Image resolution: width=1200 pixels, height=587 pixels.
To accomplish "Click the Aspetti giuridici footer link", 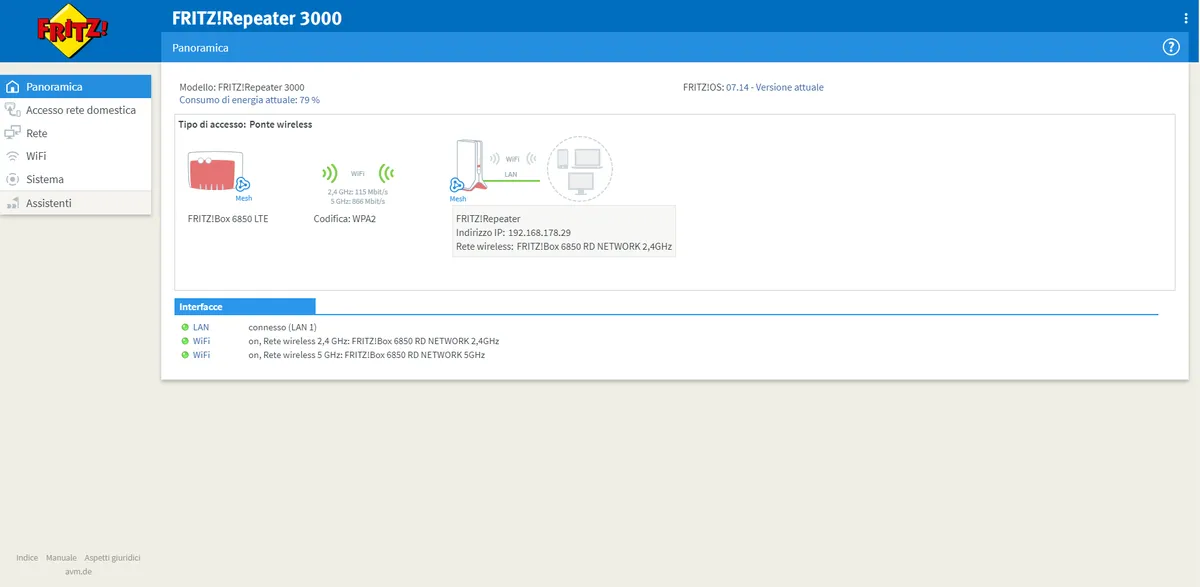I will coord(112,557).
